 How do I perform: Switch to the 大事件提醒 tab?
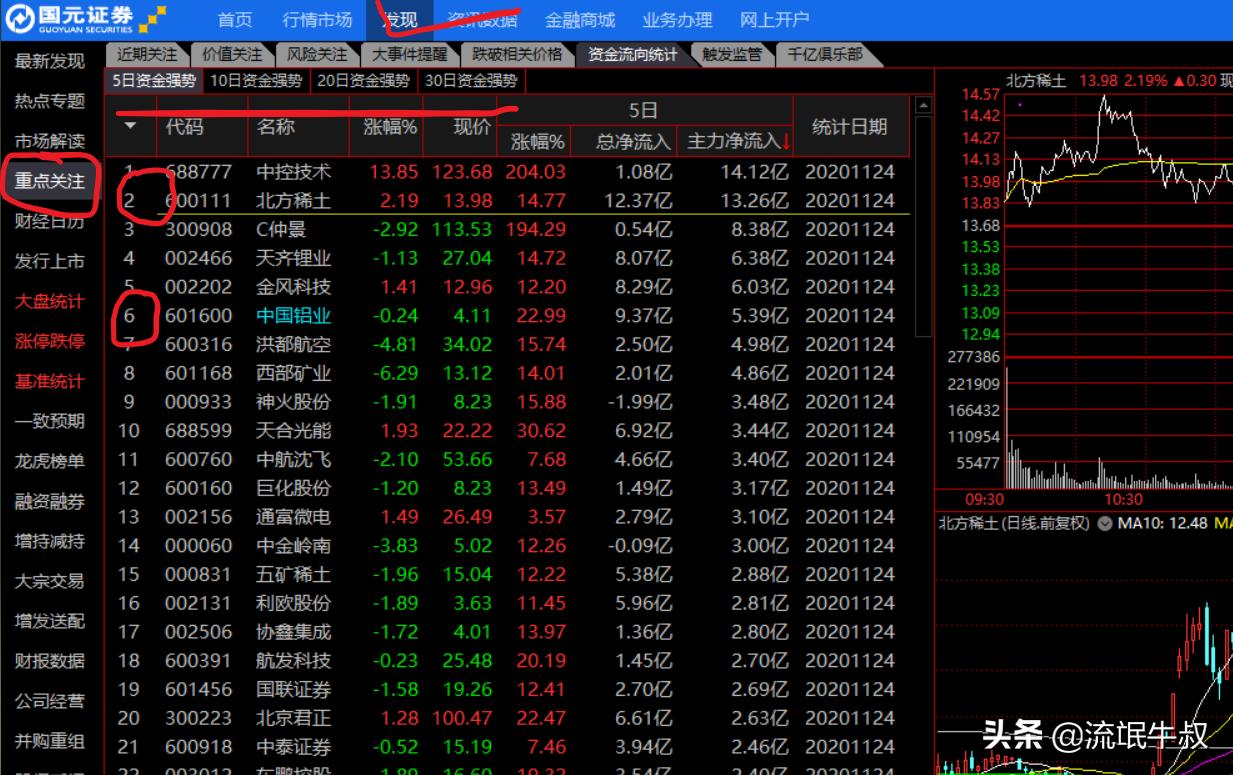(x=409, y=54)
